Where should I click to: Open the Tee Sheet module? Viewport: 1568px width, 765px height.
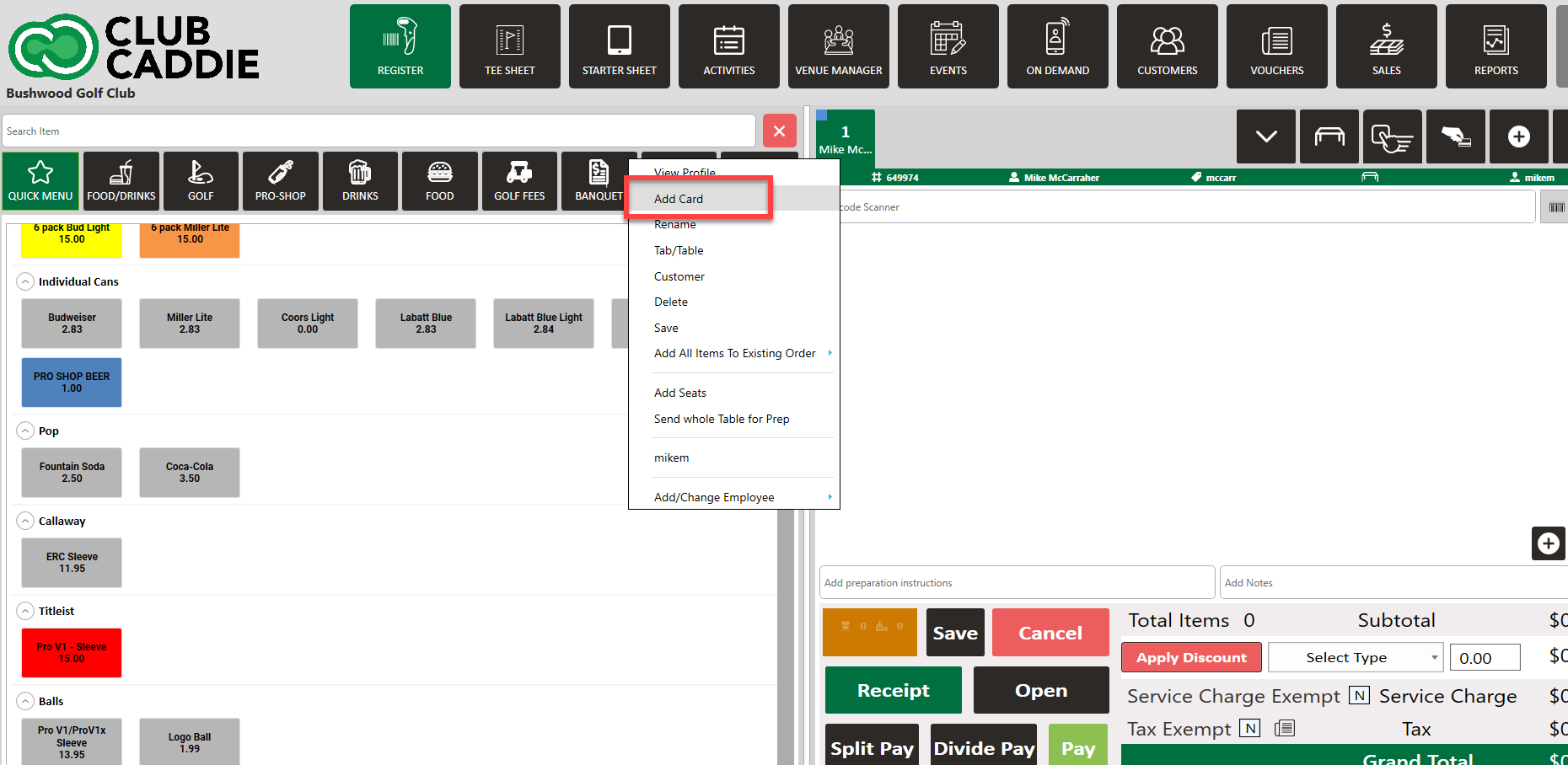pyautogui.click(x=509, y=46)
